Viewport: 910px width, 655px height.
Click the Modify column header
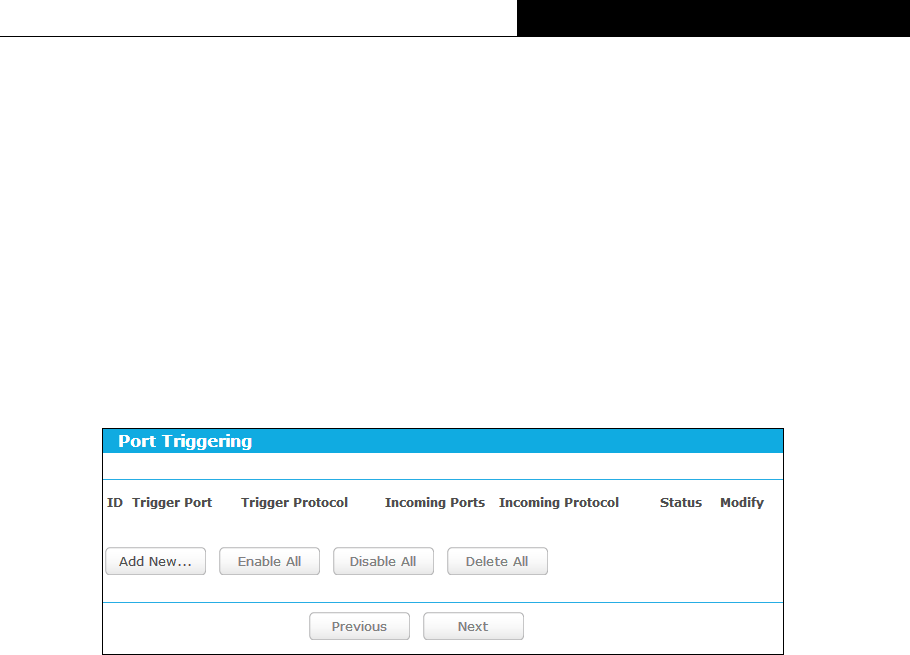point(742,502)
